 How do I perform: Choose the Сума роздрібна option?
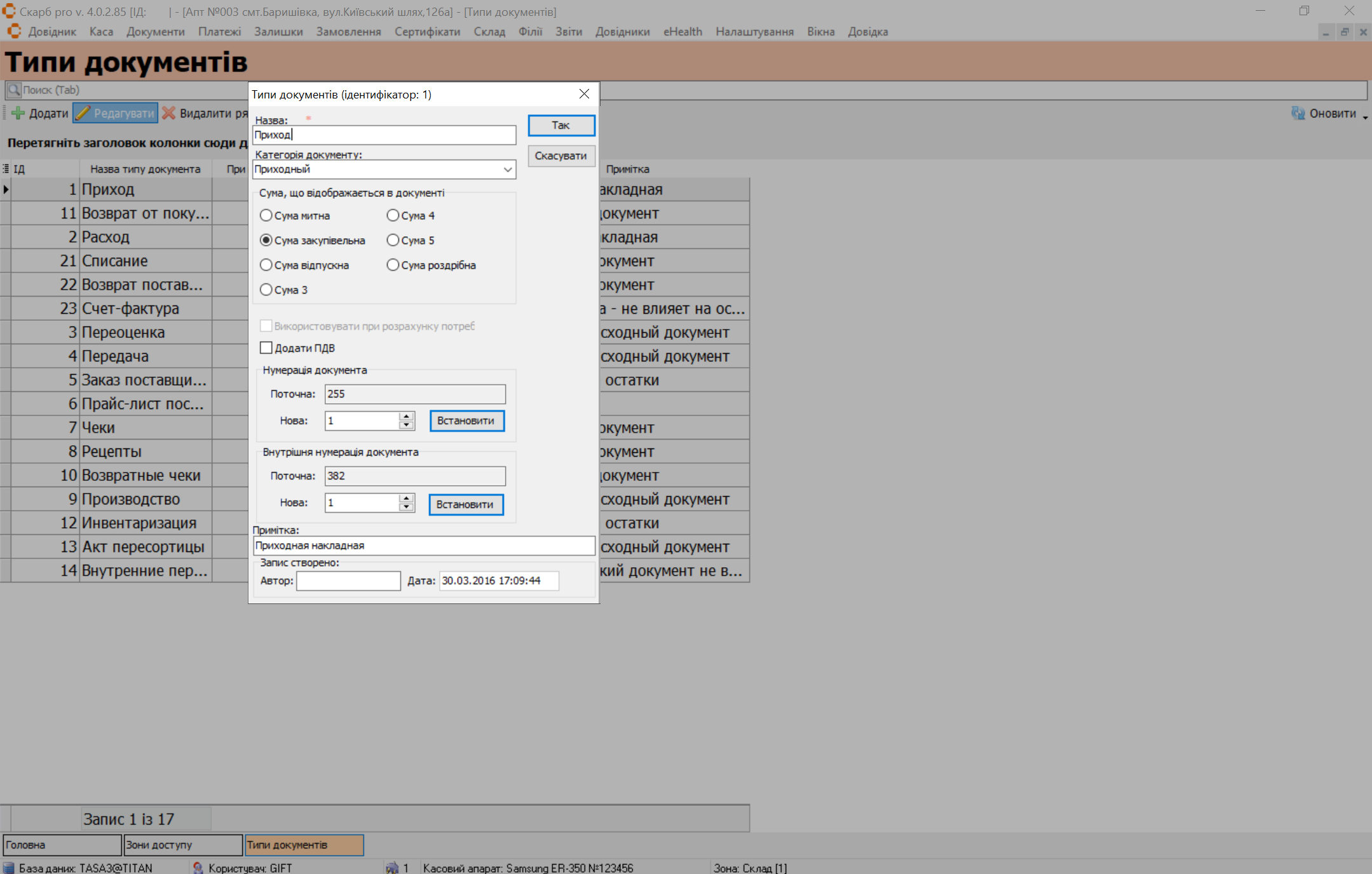[393, 265]
